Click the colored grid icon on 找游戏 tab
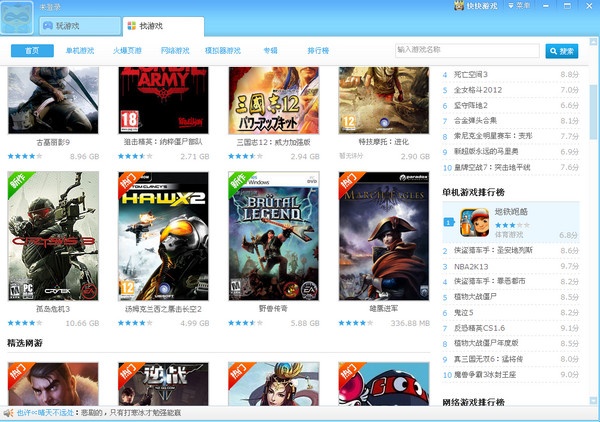The image size is (600, 422). 132,26
